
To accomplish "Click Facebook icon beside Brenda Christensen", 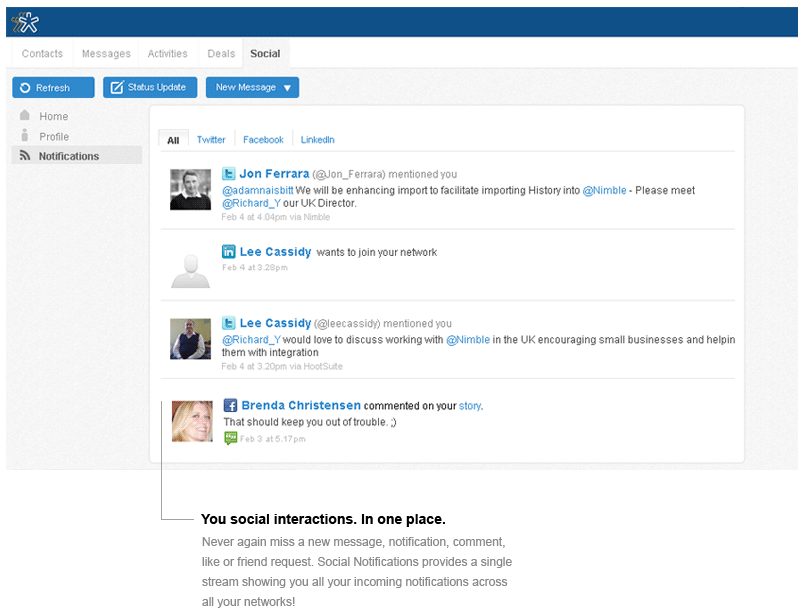I will coord(230,406).
